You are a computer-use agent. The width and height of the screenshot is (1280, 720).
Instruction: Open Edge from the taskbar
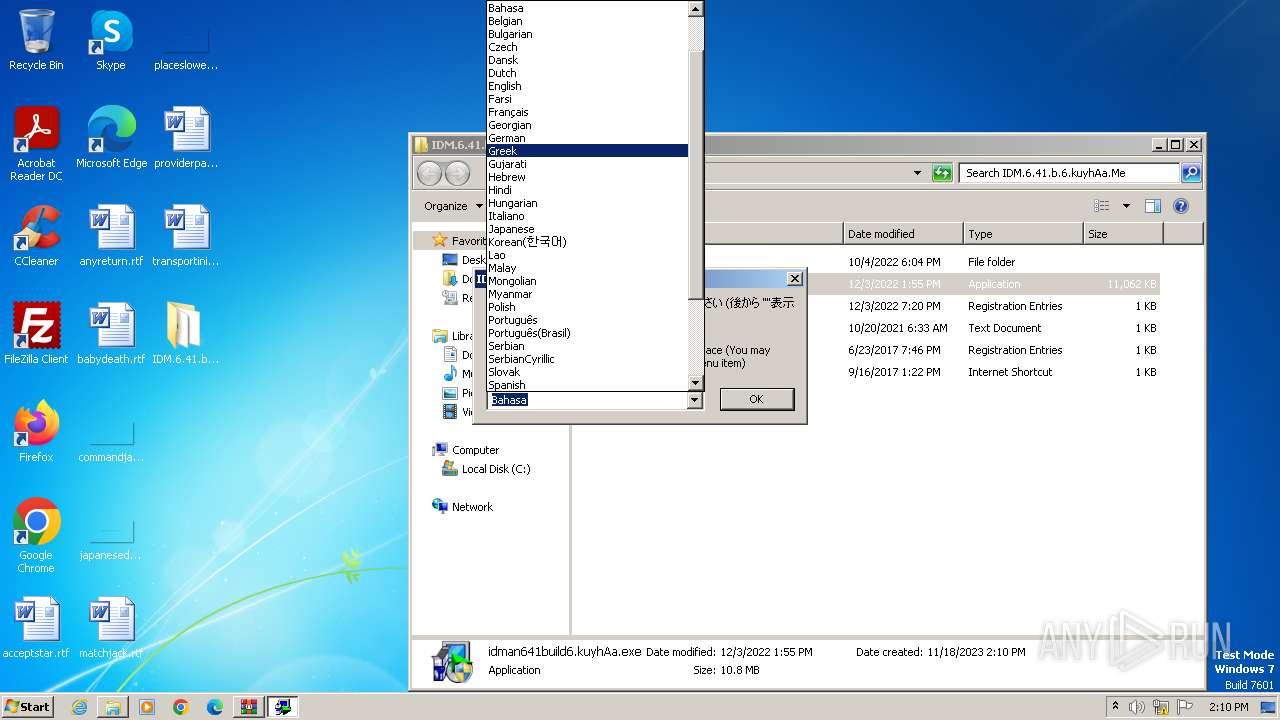click(215, 707)
